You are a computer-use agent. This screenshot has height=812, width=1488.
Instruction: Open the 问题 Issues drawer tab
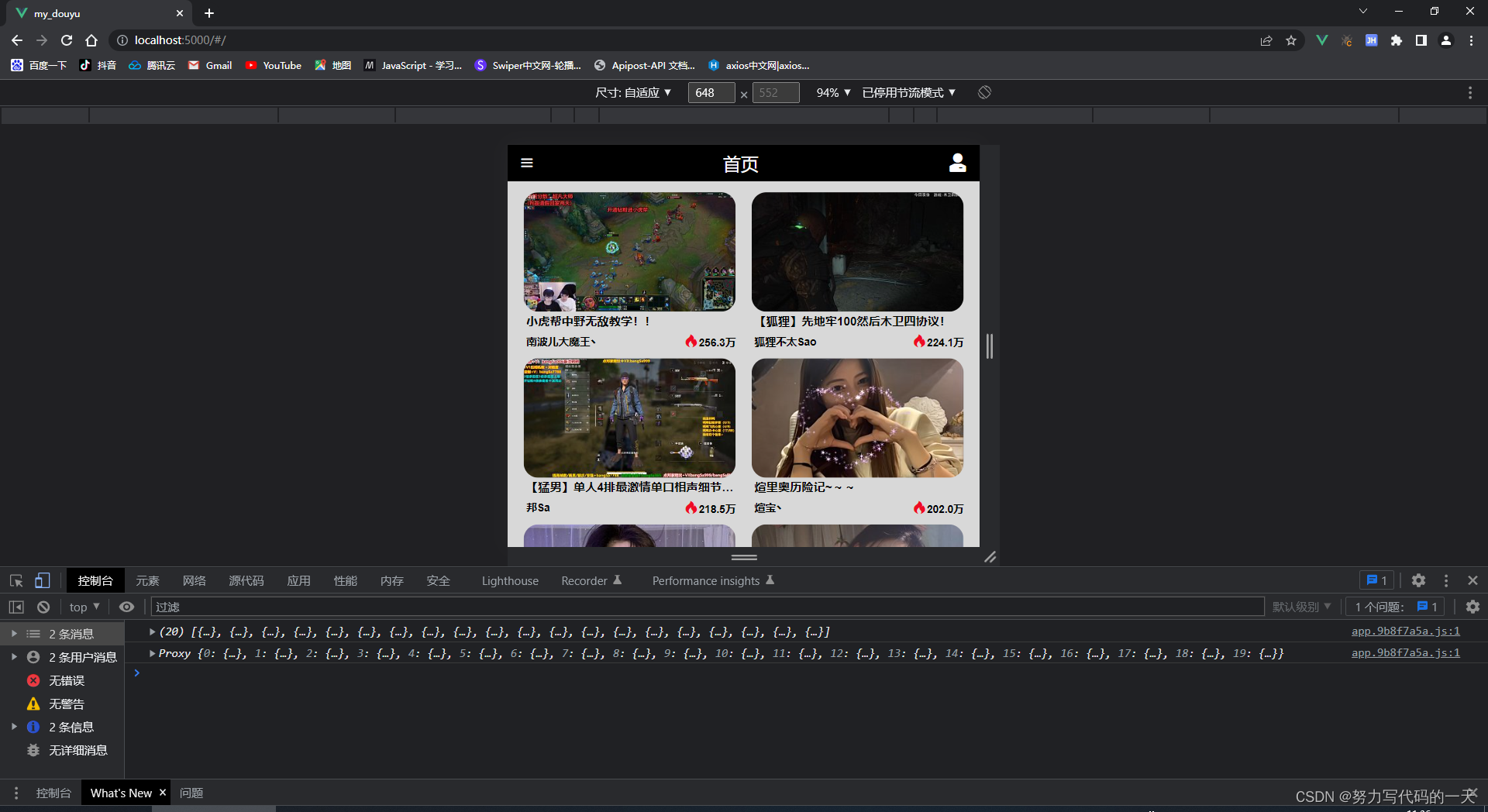point(191,793)
